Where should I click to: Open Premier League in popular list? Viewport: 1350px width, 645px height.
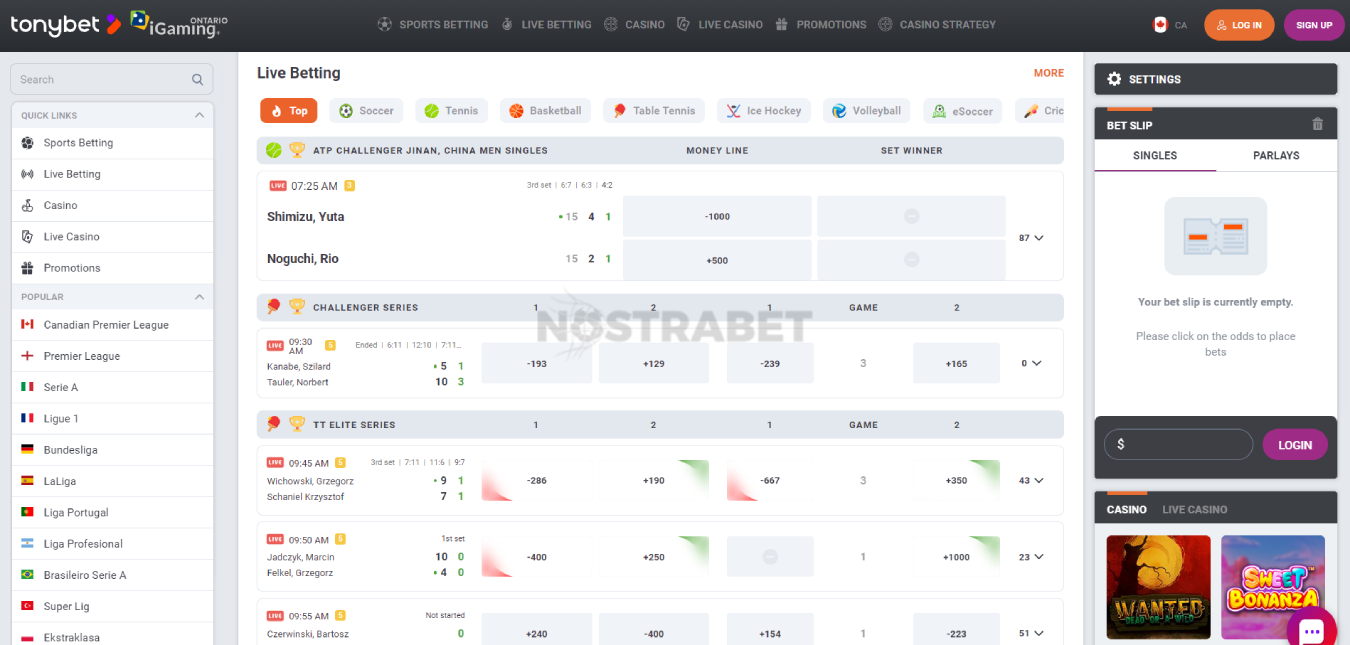[112, 356]
